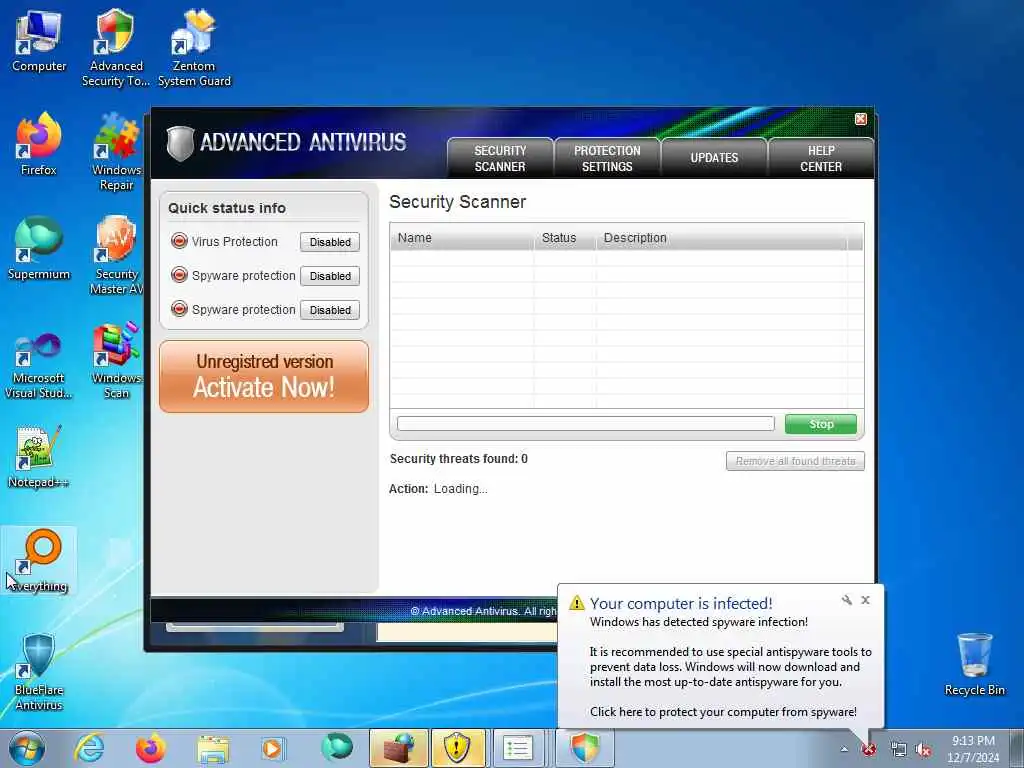
Task: Launch Internet Explorer from the taskbar
Action: [89, 748]
